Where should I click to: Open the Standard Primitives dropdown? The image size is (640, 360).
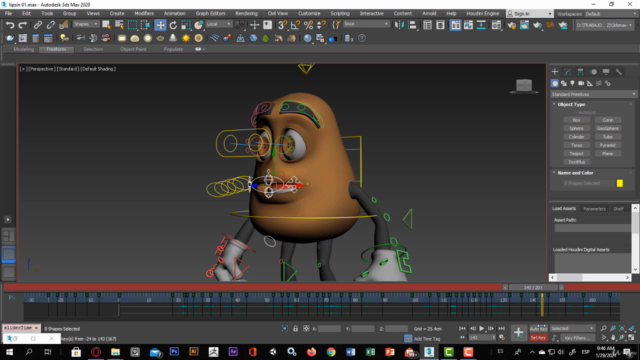point(593,94)
